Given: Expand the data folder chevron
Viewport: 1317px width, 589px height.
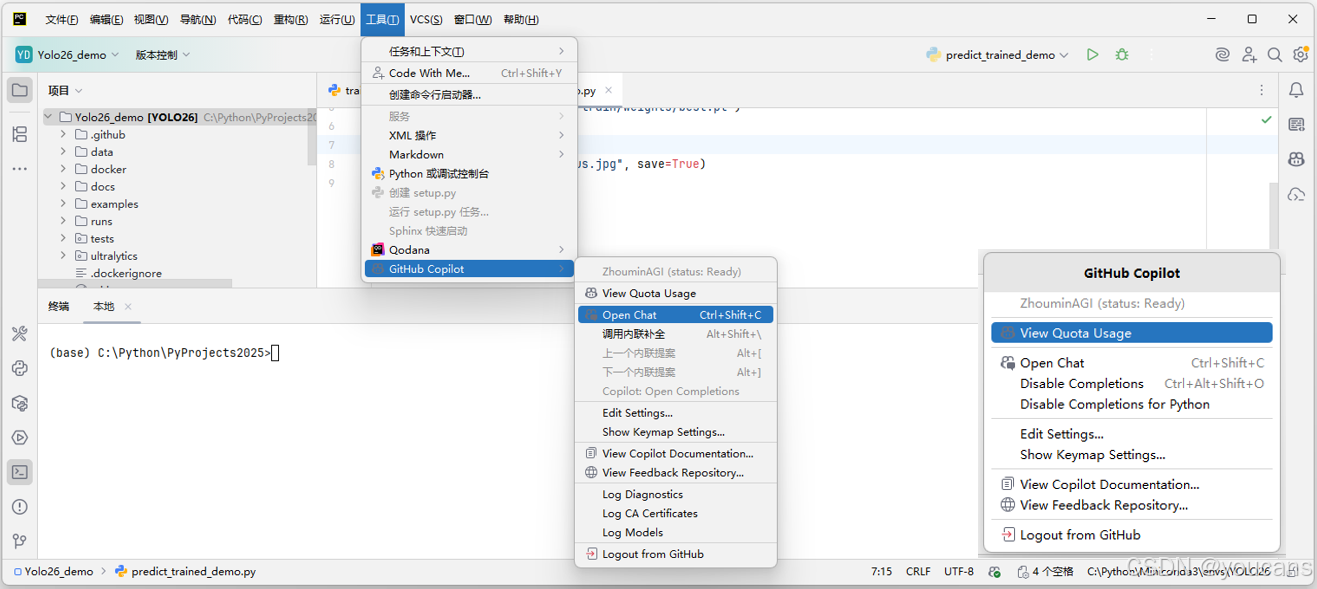Looking at the screenshot, I should [x=63, y=152].
